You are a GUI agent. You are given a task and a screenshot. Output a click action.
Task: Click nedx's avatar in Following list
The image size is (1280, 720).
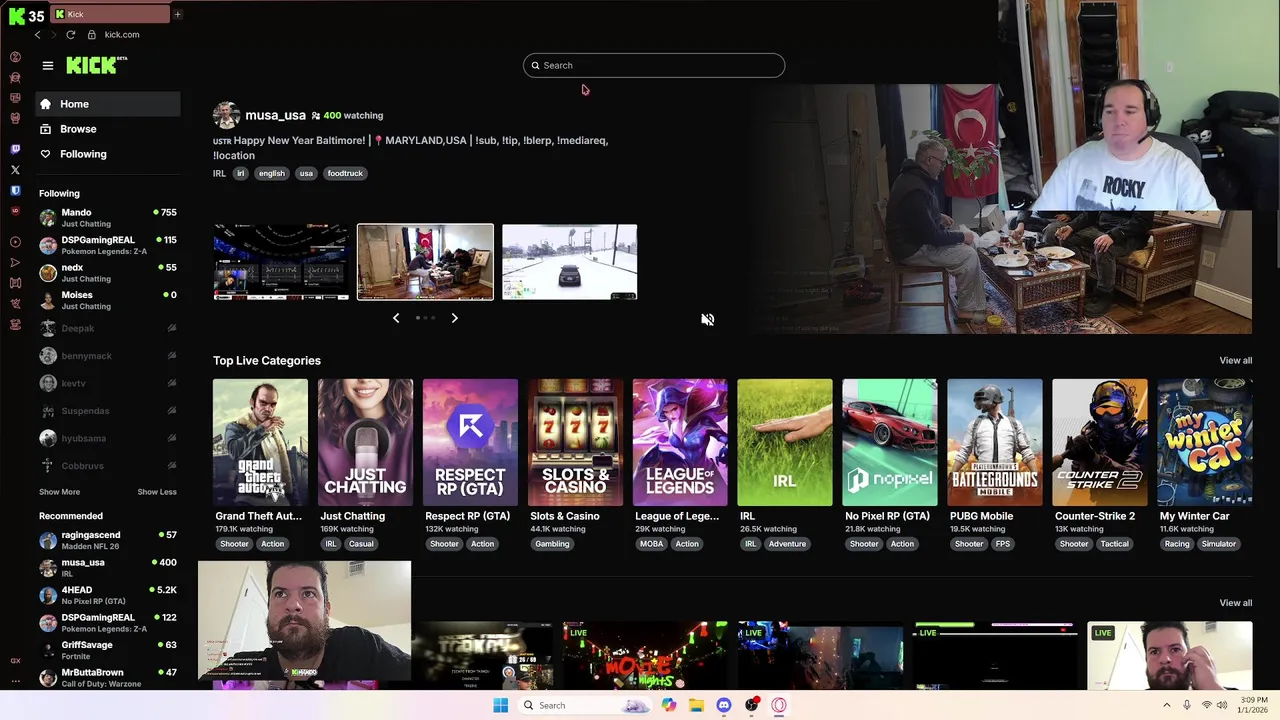pyautogui.click(x=48, y=272)
